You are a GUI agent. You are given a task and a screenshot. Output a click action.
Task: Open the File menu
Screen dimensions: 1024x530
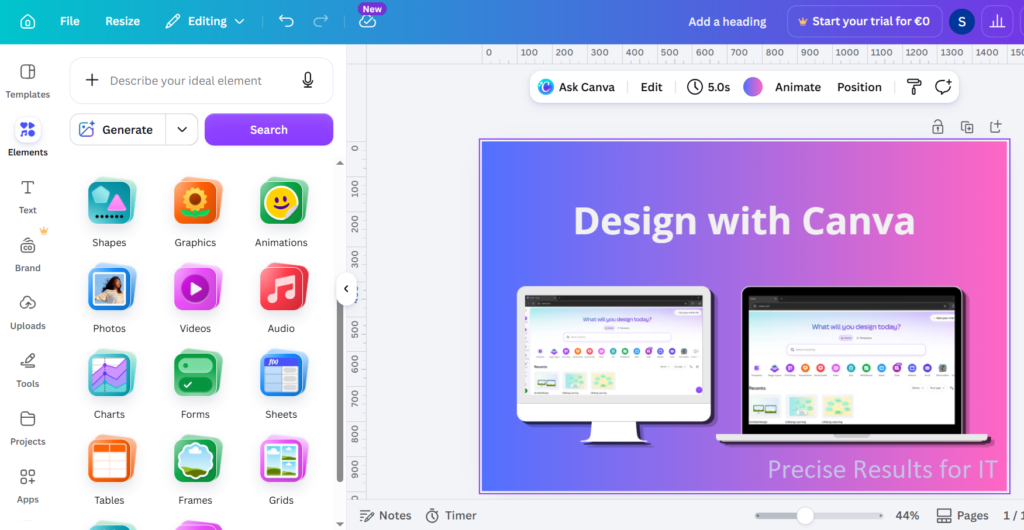tap(70, 22)
